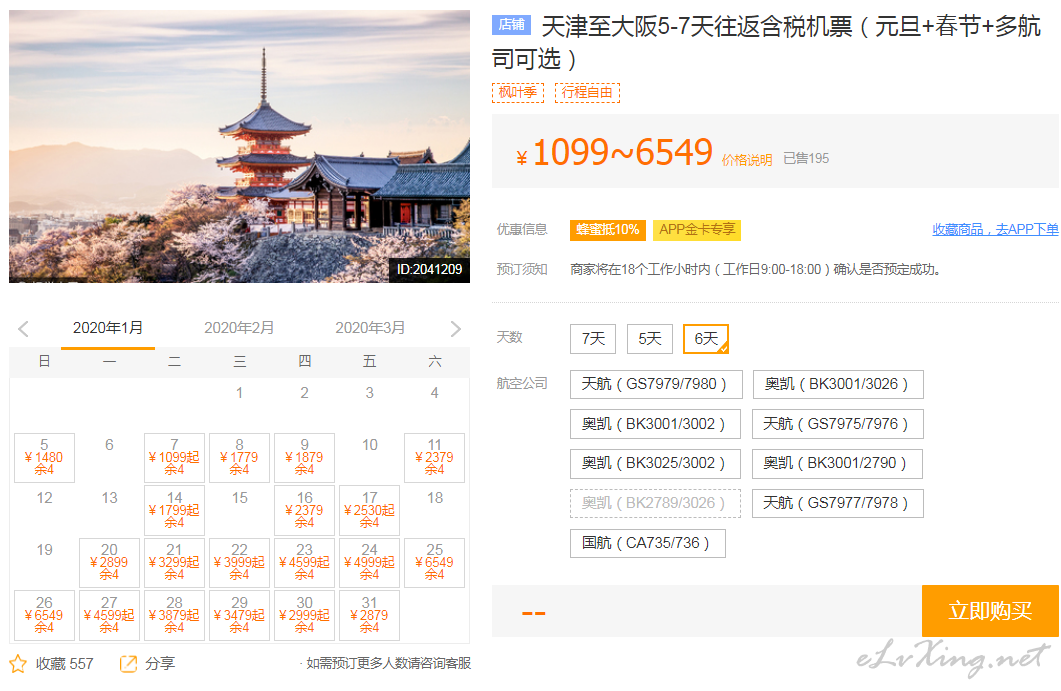Click the star favorite icon

point(18,664)
